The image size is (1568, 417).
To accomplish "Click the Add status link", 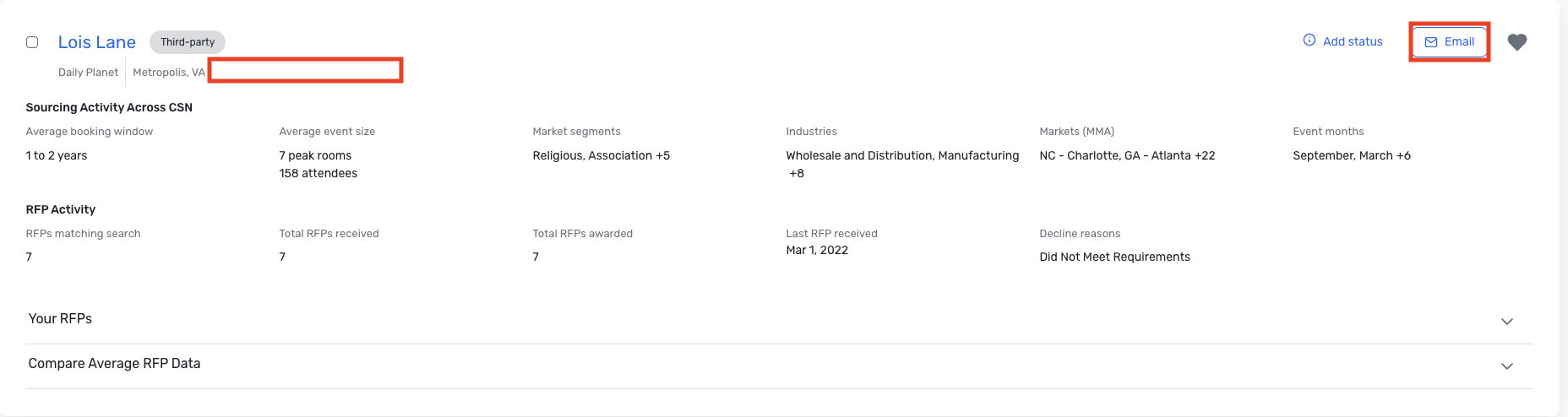I will (1353, 41).
